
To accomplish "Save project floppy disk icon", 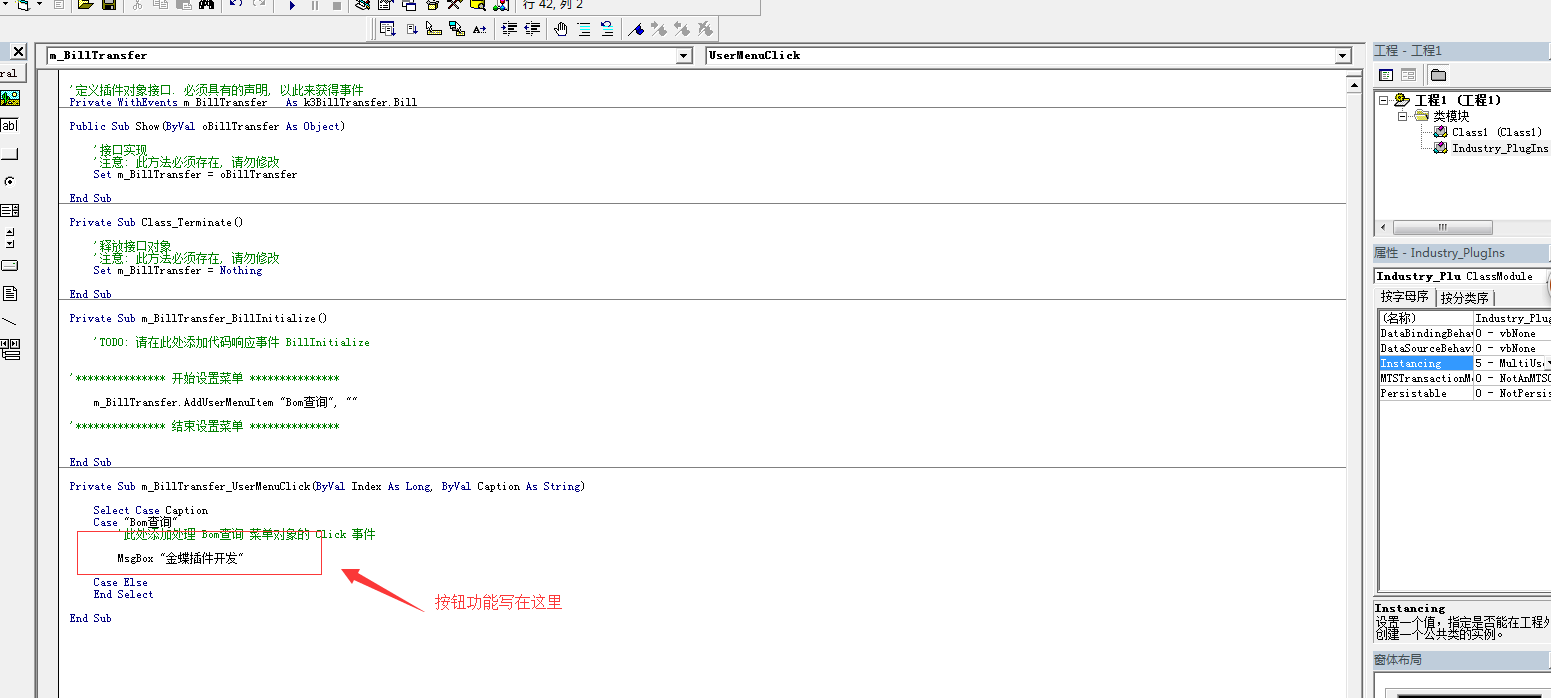I will (x=108, y=4).
